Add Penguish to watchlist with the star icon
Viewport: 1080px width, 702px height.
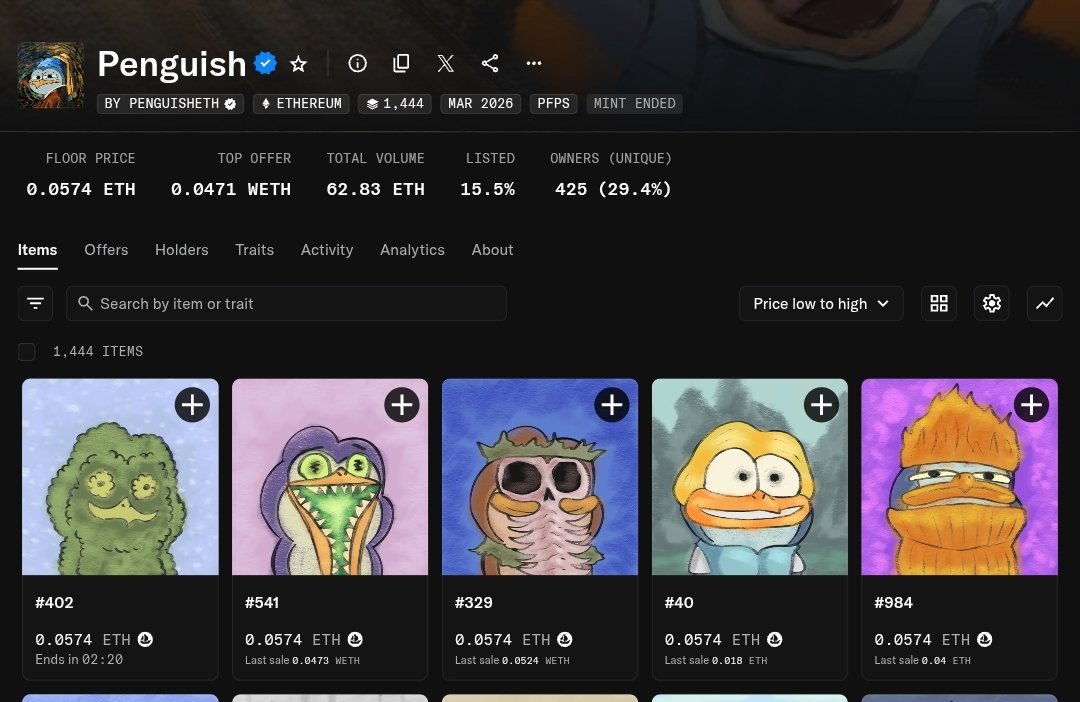(x=298, y=64)
